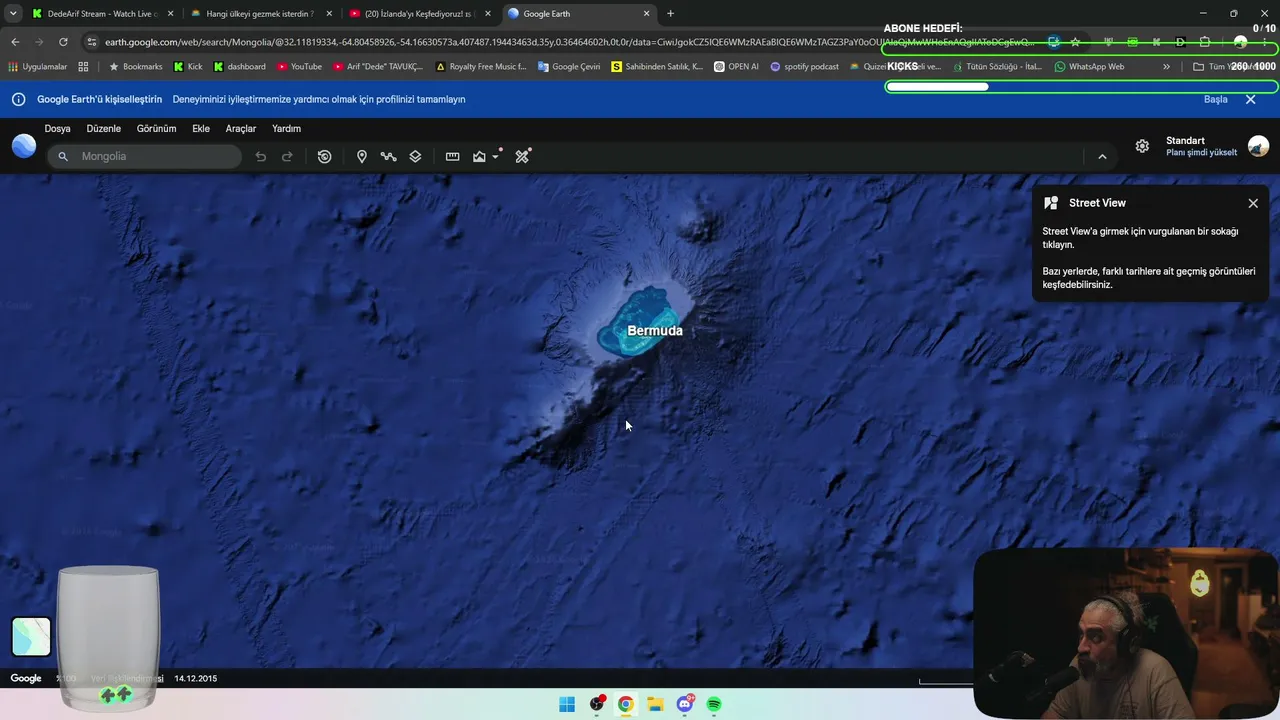Viewport: 1280px width, 720px height.
Task: Select the measure ruler tool
Action: pyautogui.click(x=452, y=156)
